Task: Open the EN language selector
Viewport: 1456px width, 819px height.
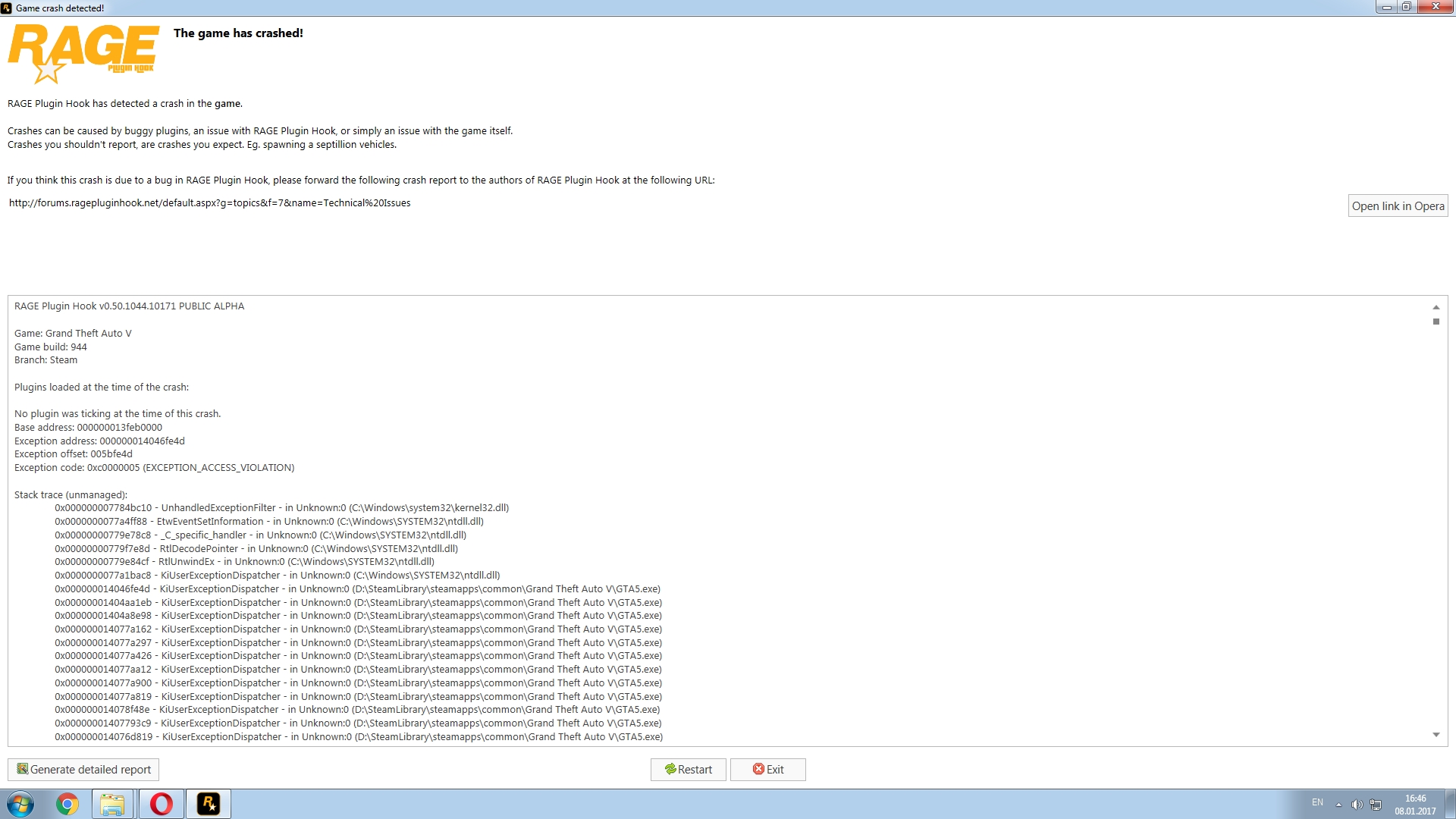Action: pos(1317,802)
